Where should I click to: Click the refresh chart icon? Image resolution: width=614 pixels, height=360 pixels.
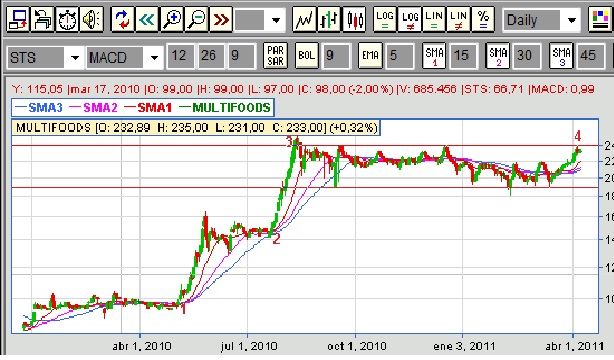pyautogui.click(x=122, y=18)
